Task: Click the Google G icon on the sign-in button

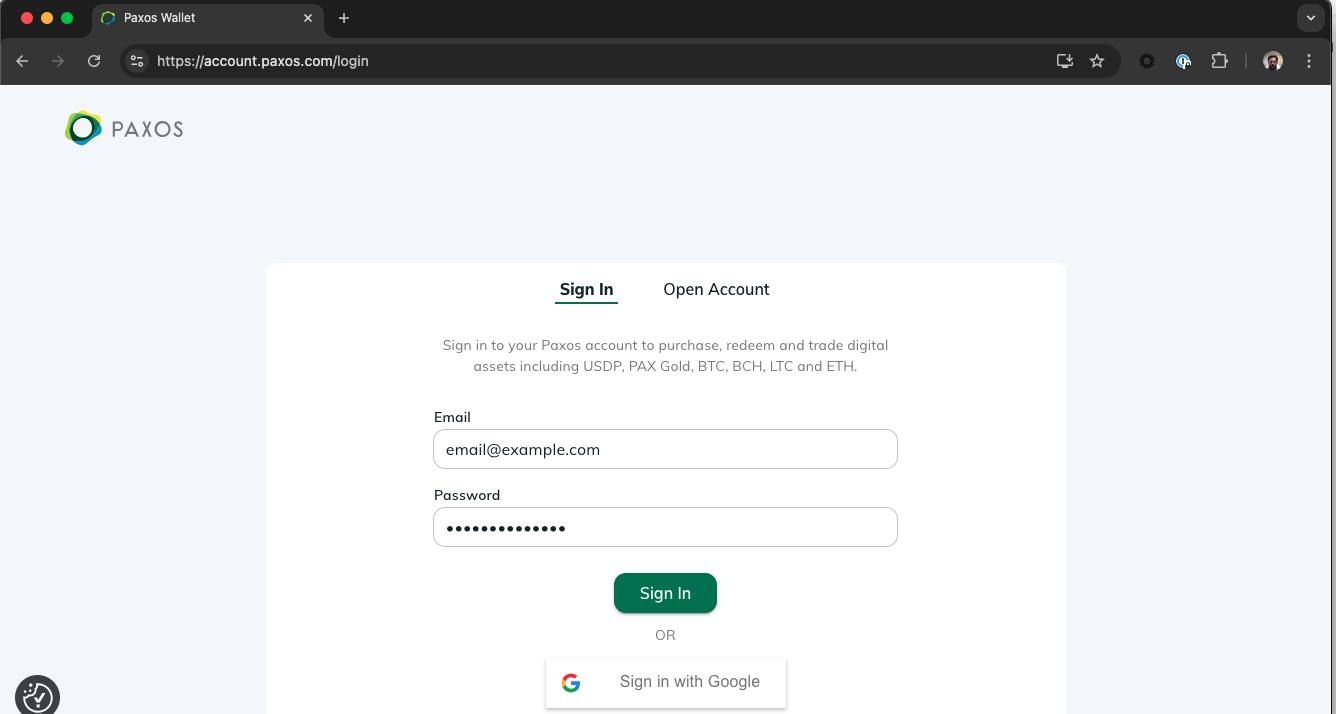Action: click(x=570, y=682)
